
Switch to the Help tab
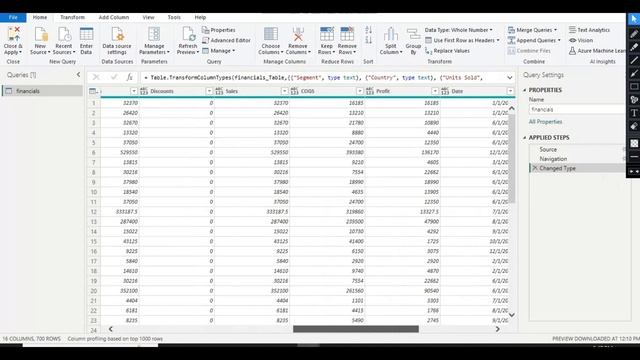point(200,17)
